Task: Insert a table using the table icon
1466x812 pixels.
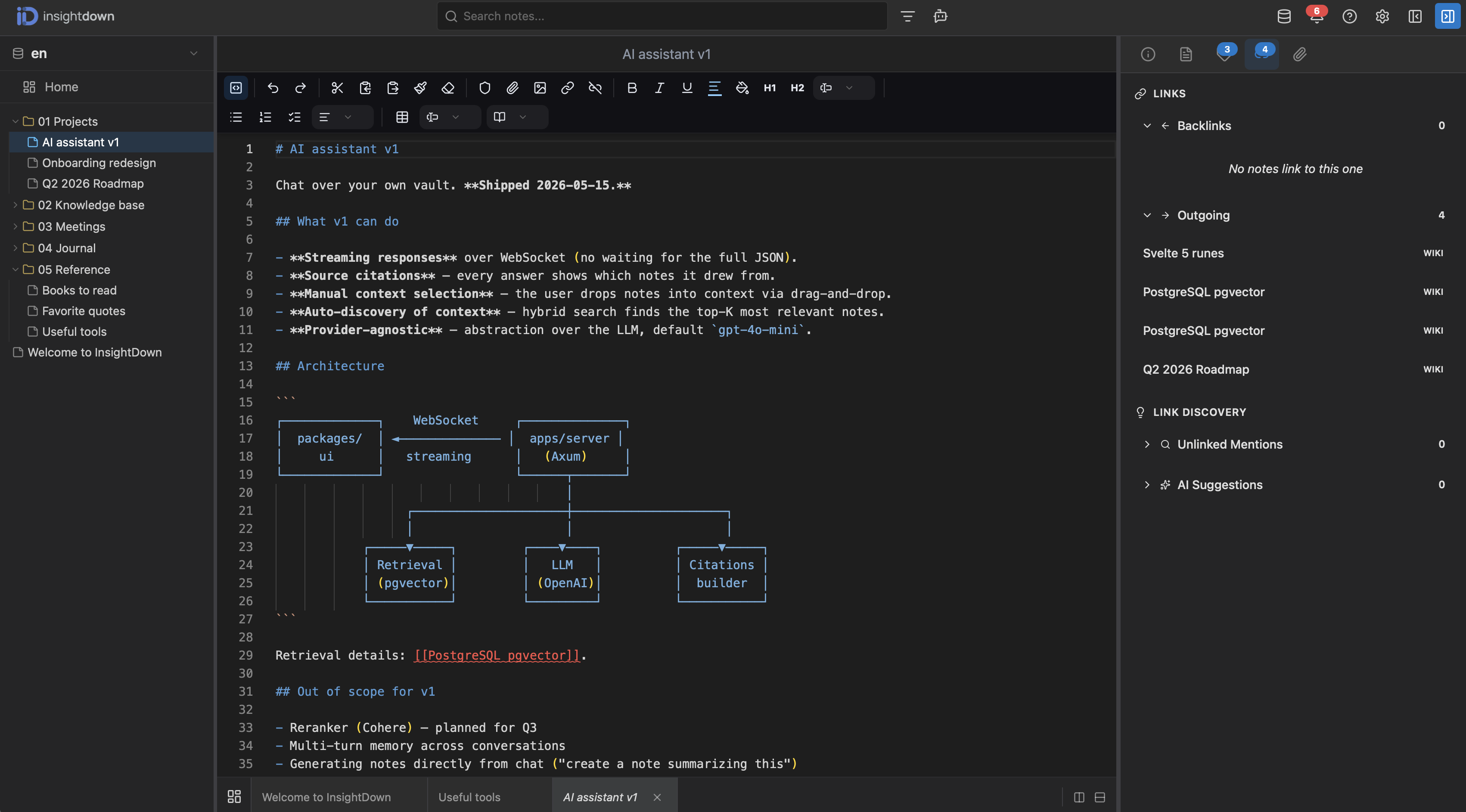Action: point(402,117)
